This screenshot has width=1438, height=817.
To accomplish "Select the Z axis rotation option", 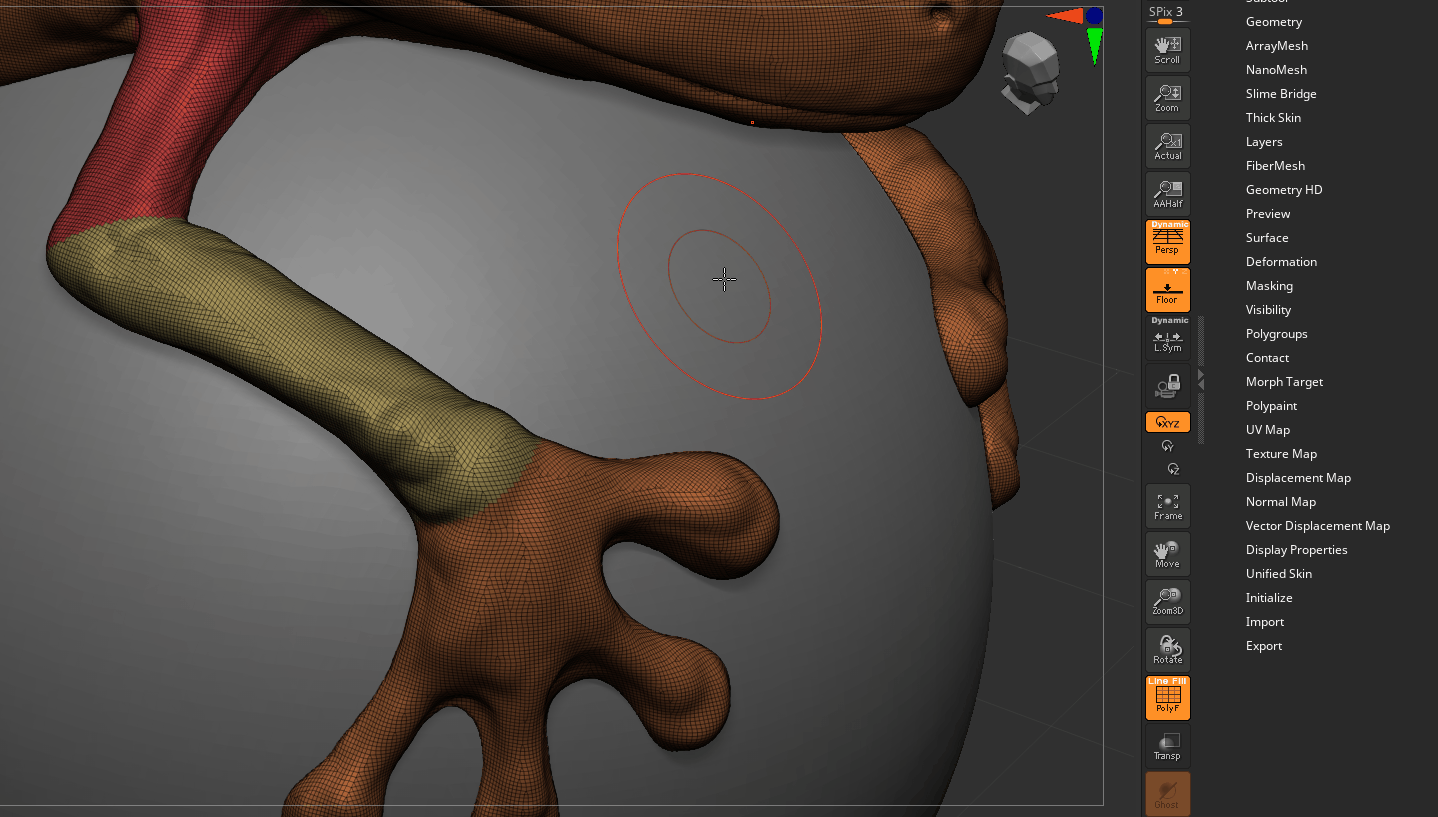I will (1173, 469).
